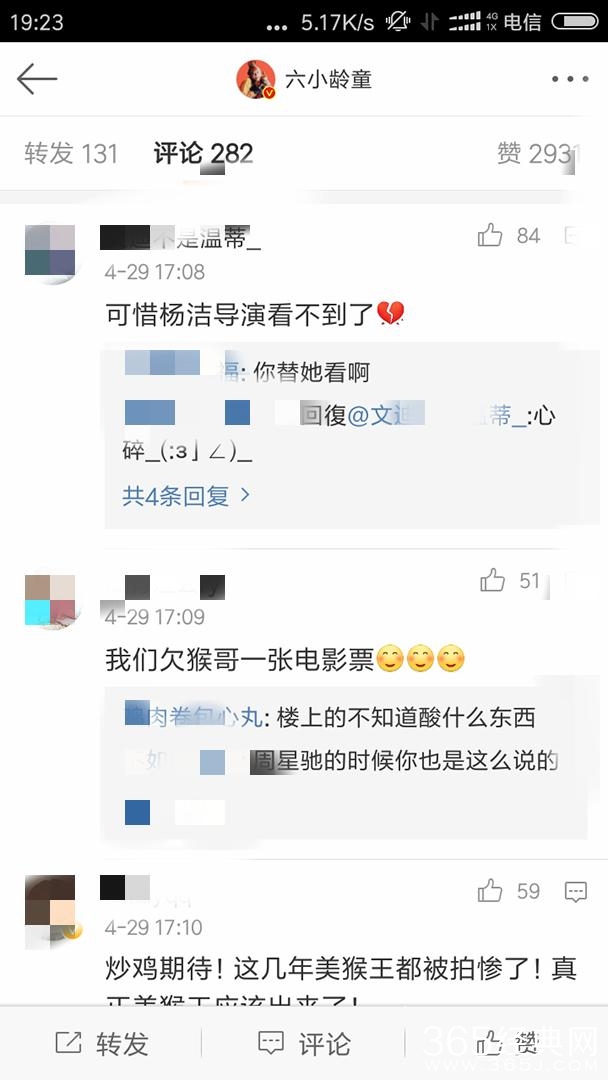
Task: Tap the 评论 button in bottom bar
Action: [304, 1043]
